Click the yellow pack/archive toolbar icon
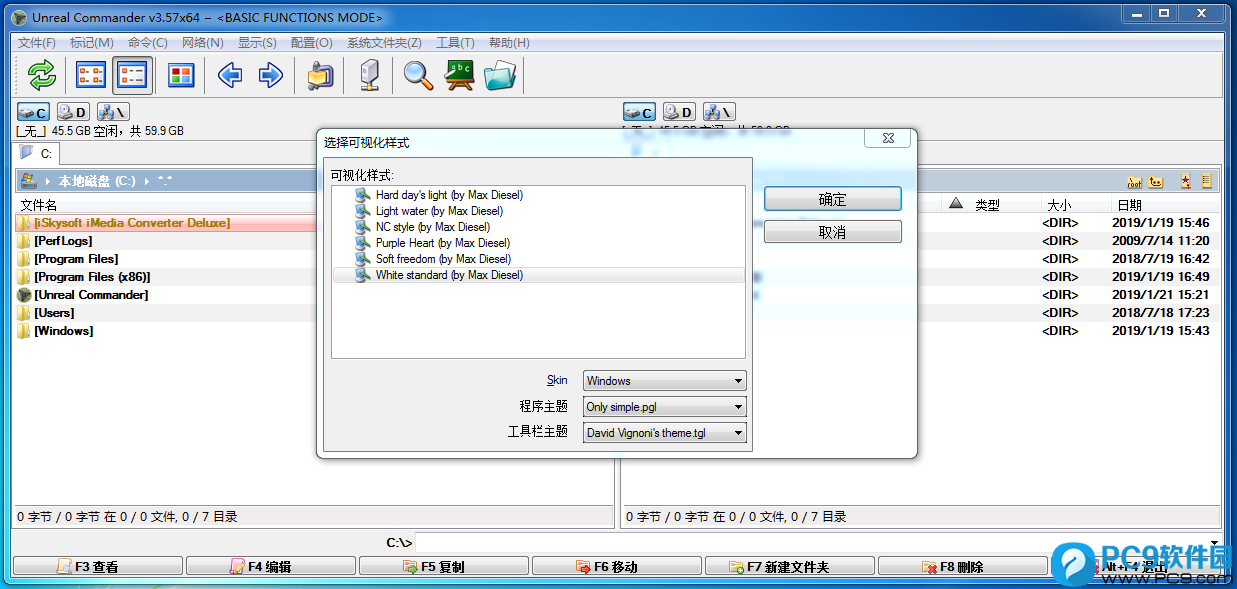The height and width of the screenshot is (589, 1237). click(x=320, y=75)
